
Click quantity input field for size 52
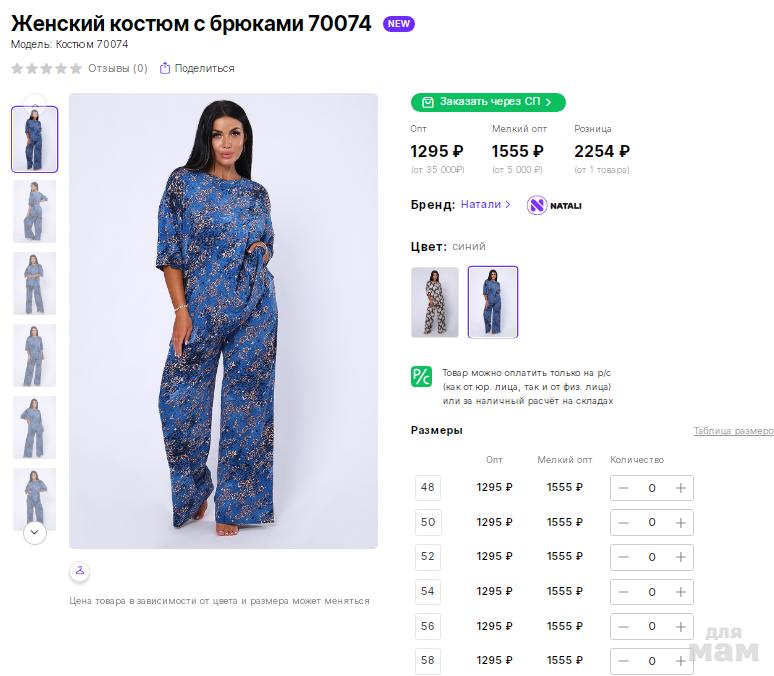coord(652,557)
